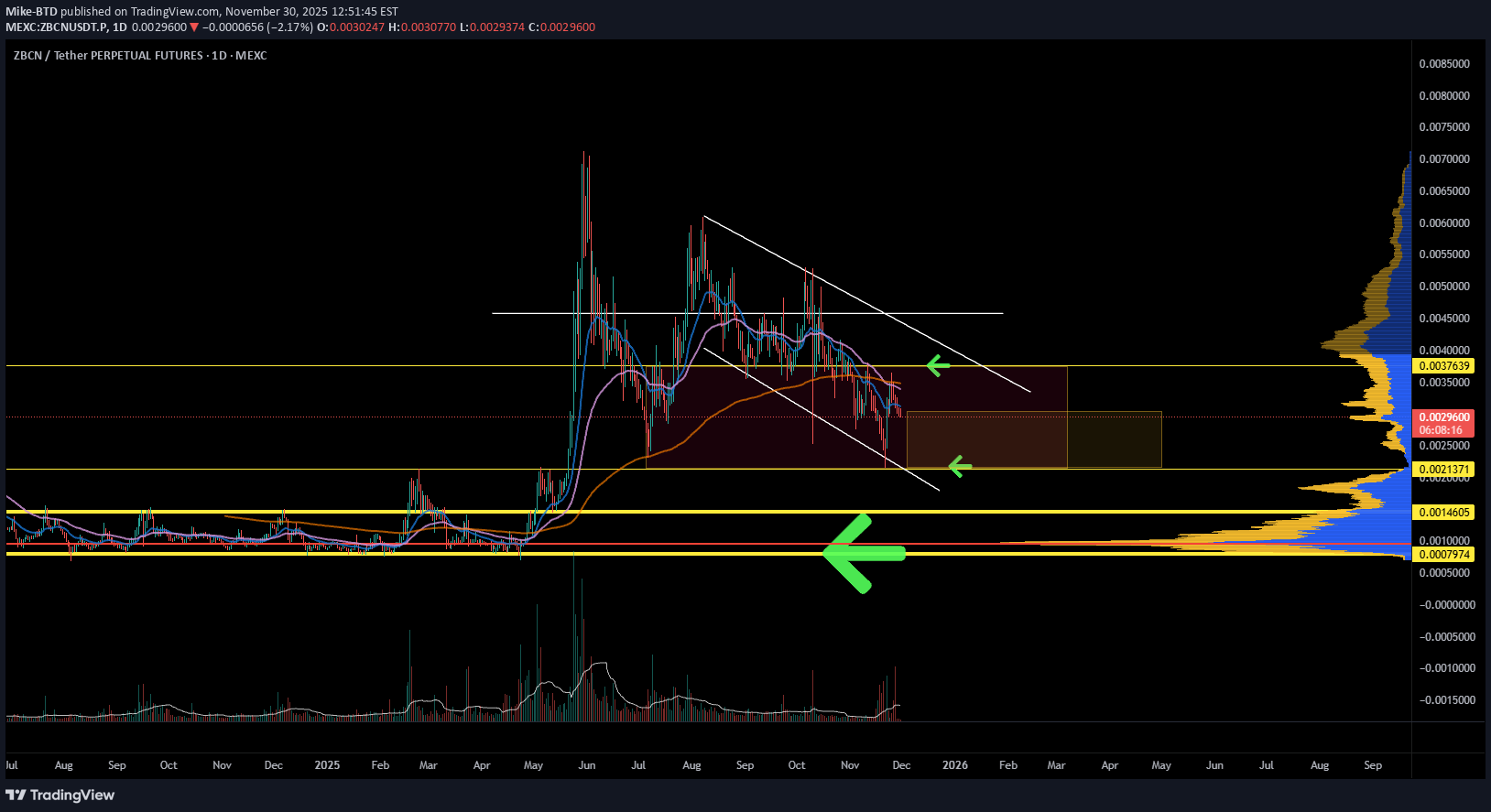The image size is (1491, 812).
Task: Click the small green arrow near 0.0037639
Action: [937, 366]
